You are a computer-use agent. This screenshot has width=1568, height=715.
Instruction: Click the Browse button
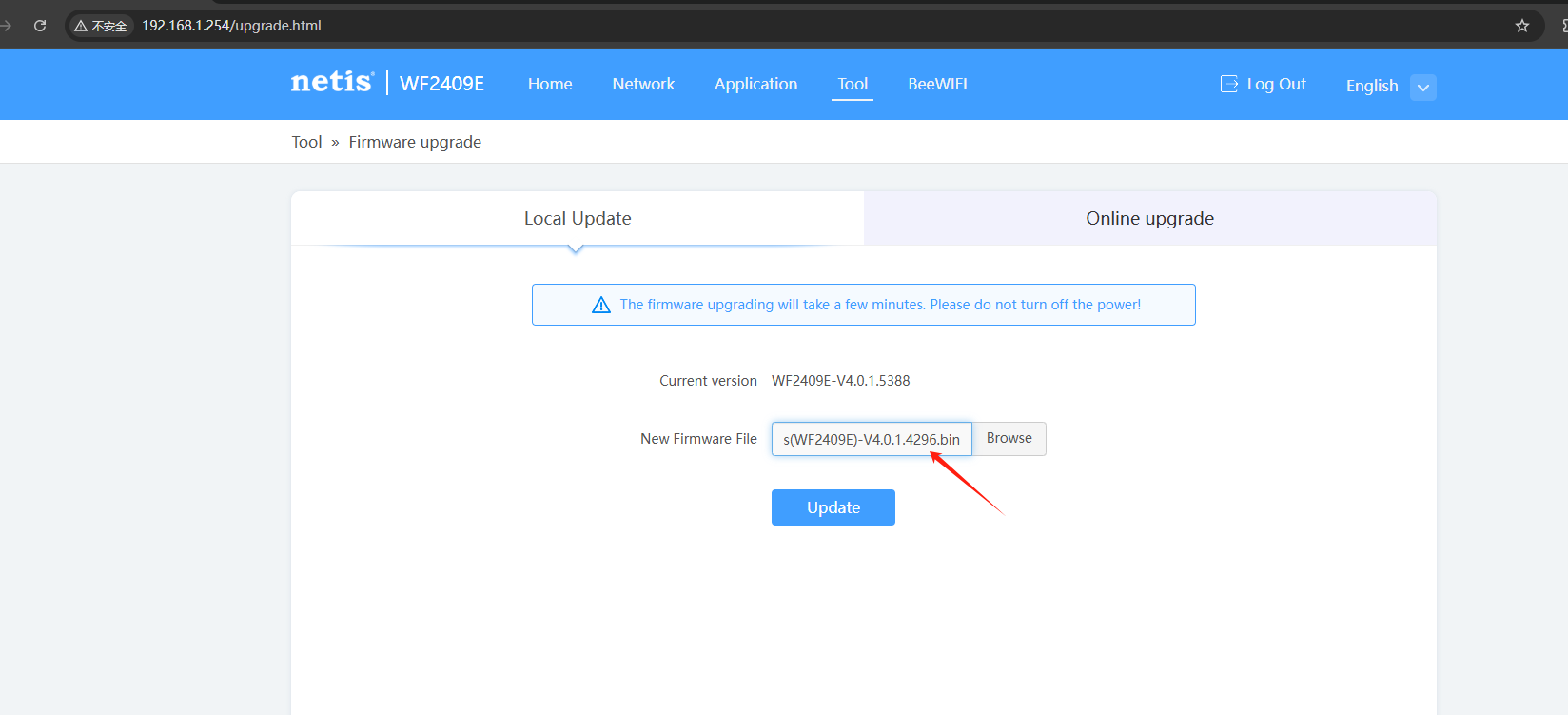click(x=1009, y=438)
